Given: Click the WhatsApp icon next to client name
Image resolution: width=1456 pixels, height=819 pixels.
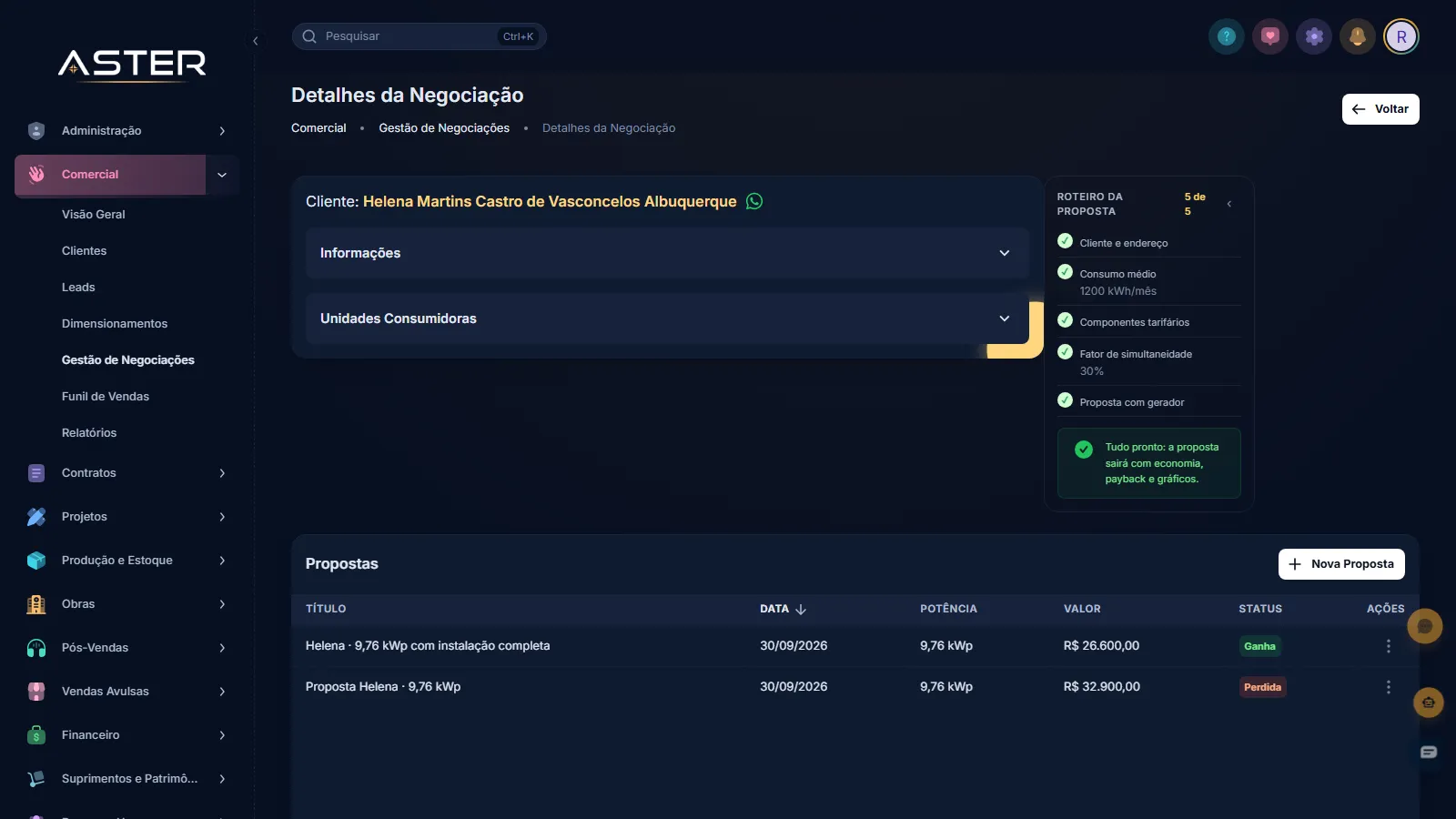Looking at the screenshot, I should [754, 201].
